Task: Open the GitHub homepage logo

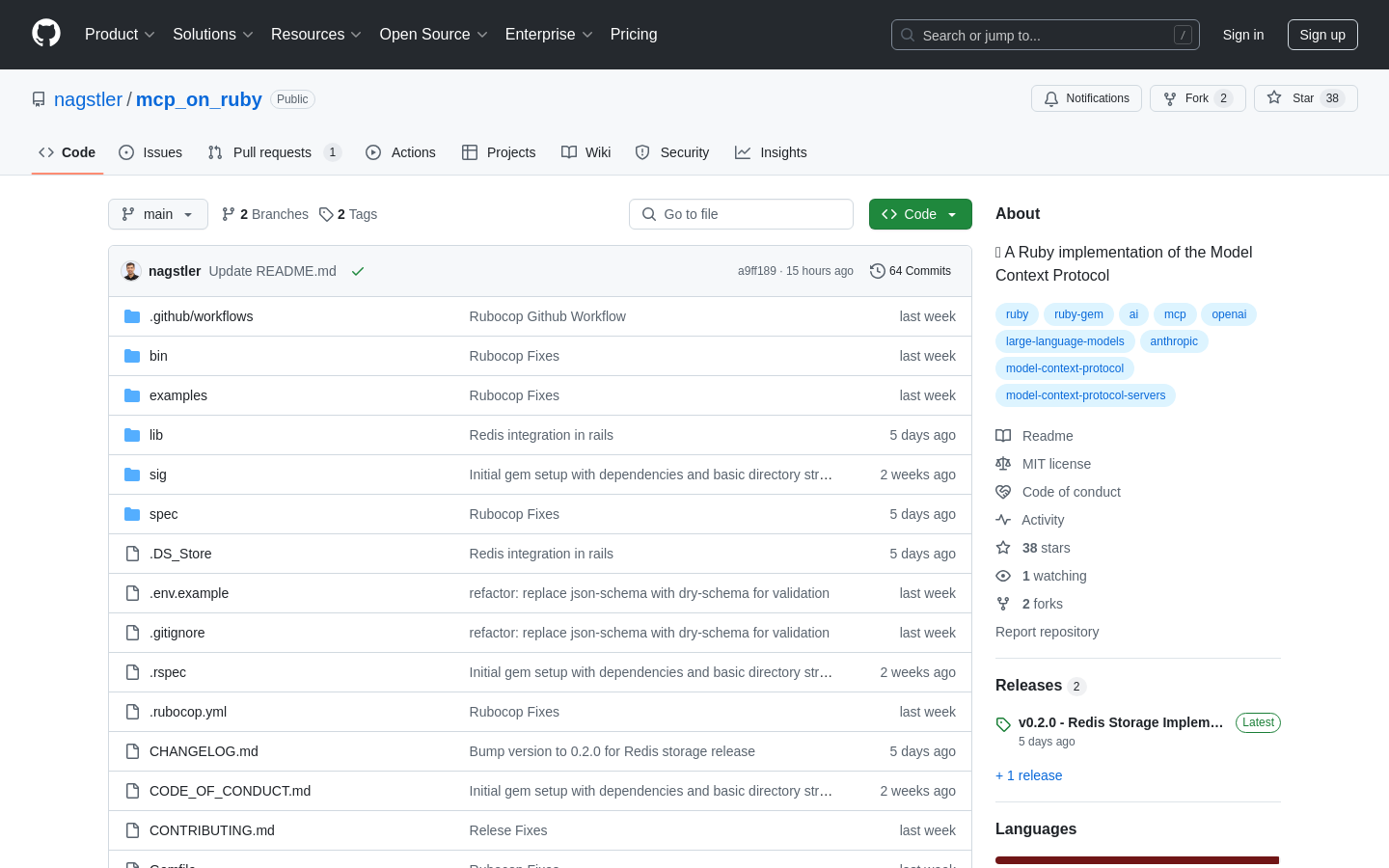Action: pyautogui.click(x=46, y=34)
